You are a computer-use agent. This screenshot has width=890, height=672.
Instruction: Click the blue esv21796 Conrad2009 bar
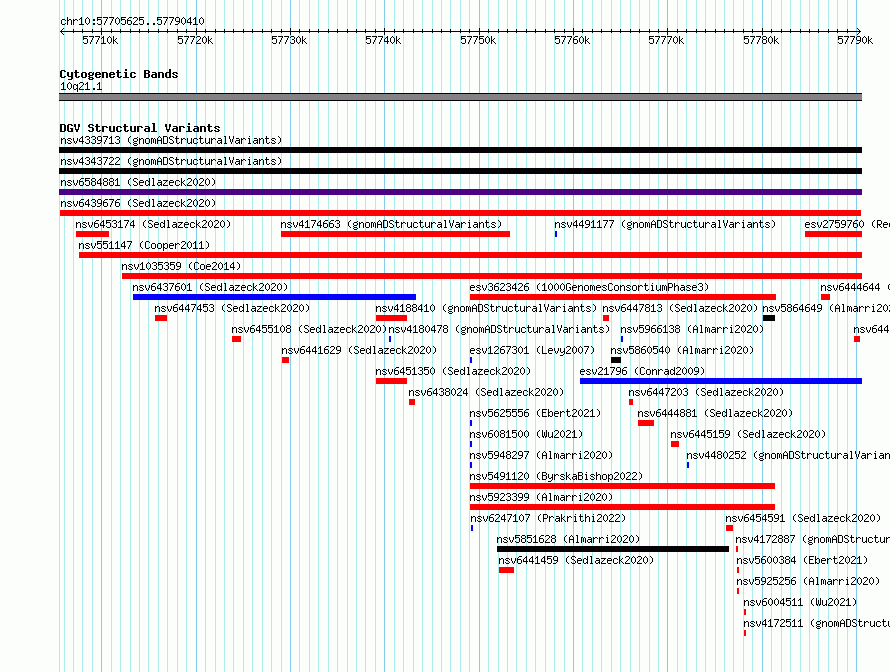pyautogui.click(x=721, y=381)
